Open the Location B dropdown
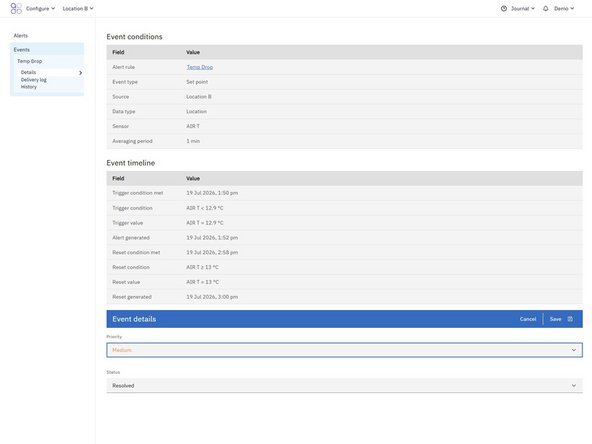 click(78, 8)
